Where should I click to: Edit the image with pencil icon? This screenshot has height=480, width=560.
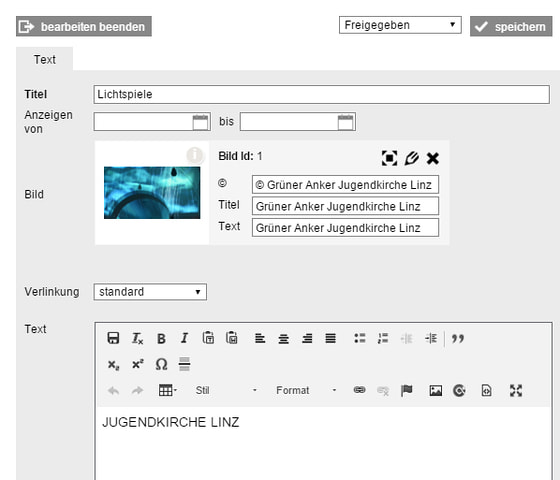pos(411,158)
